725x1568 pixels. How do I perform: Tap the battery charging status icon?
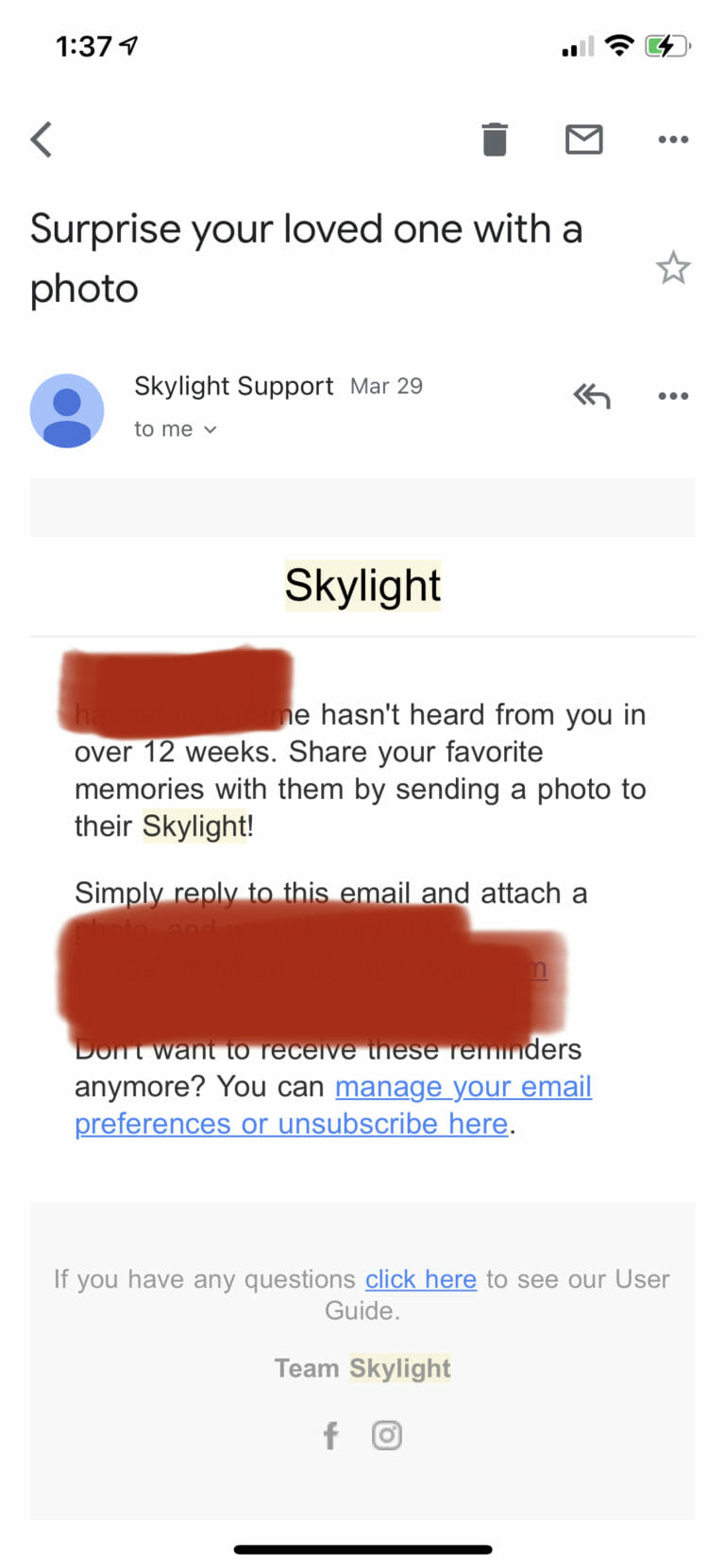(666, 45)
